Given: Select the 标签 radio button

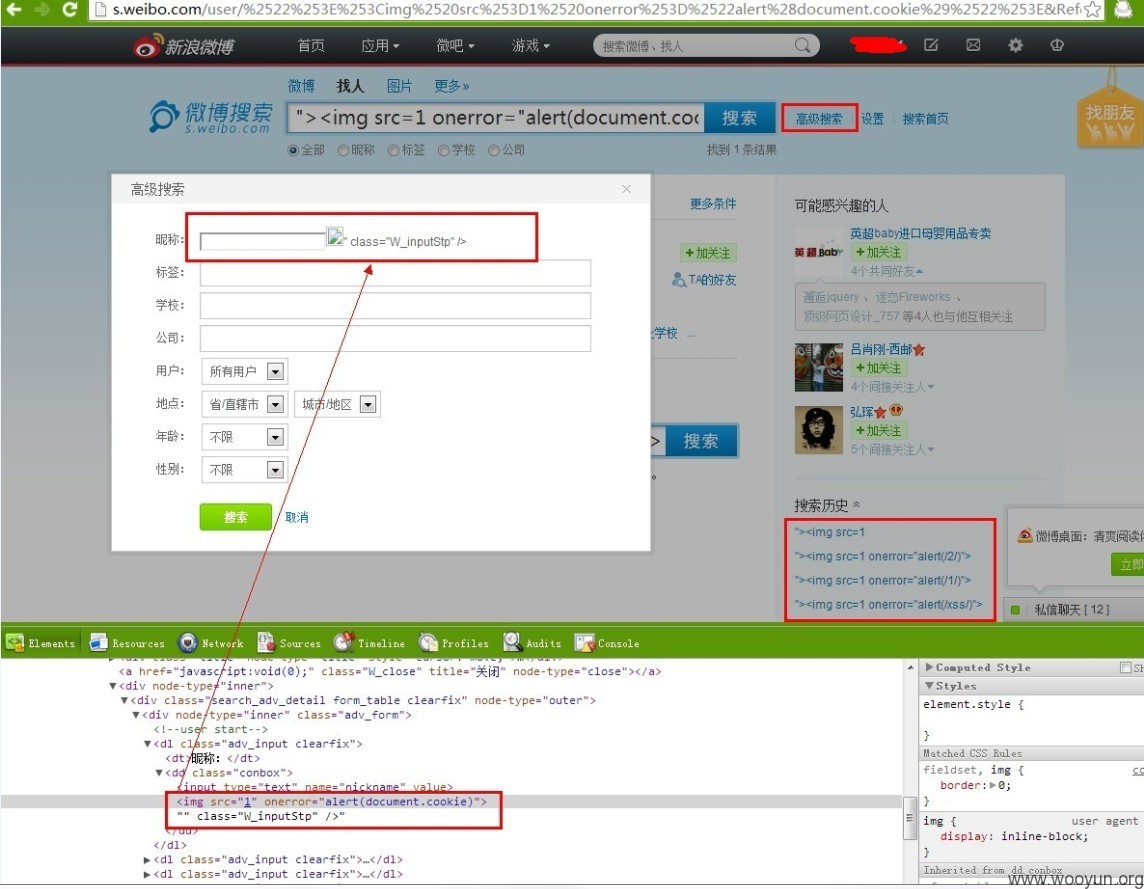Looking at the screenshot, I should click(393, 150).
